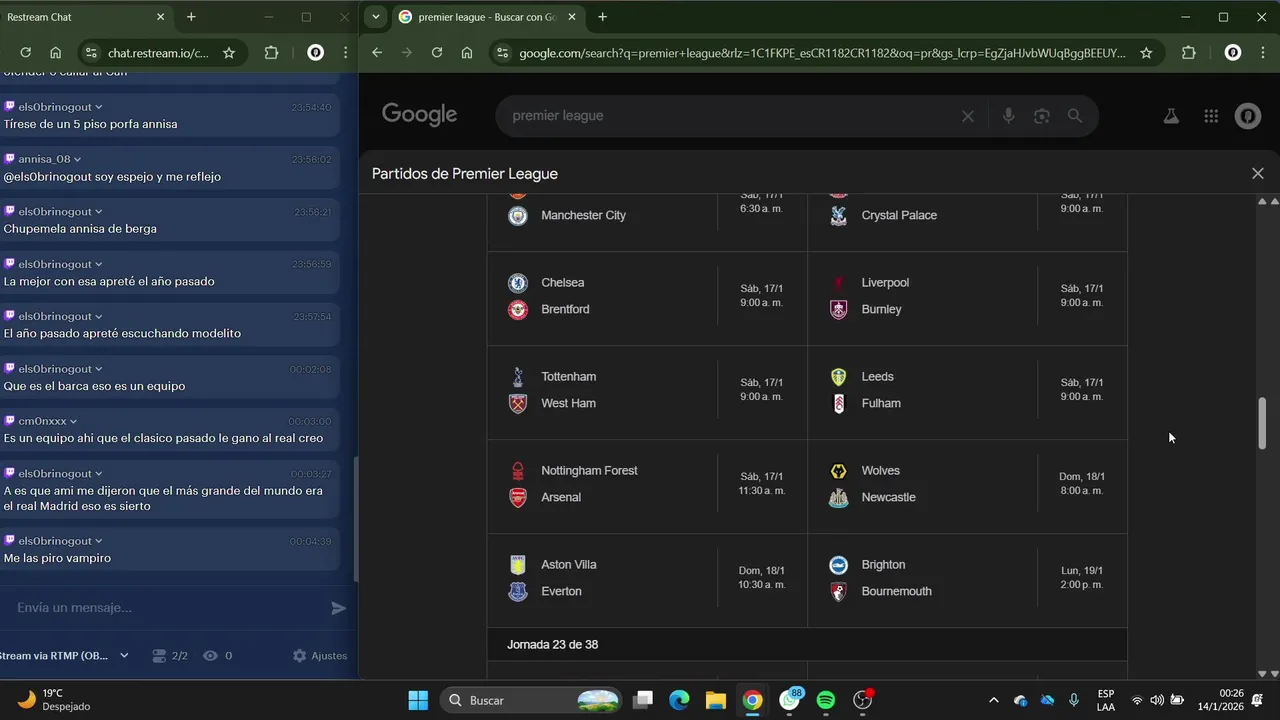Go to home in Restream Chat window
Viewport: 1280px width, 720px height.
point(56,53)
